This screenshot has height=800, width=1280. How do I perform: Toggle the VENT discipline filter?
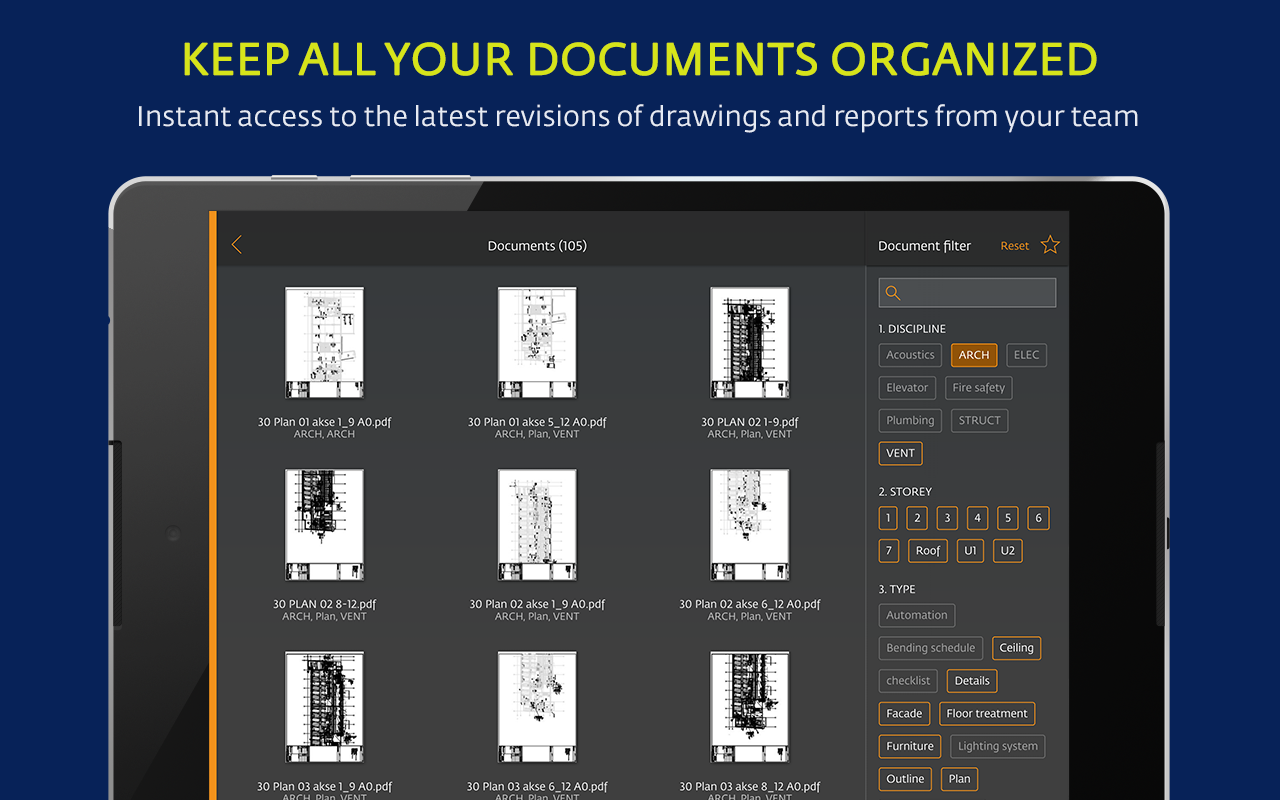(900, 453)
